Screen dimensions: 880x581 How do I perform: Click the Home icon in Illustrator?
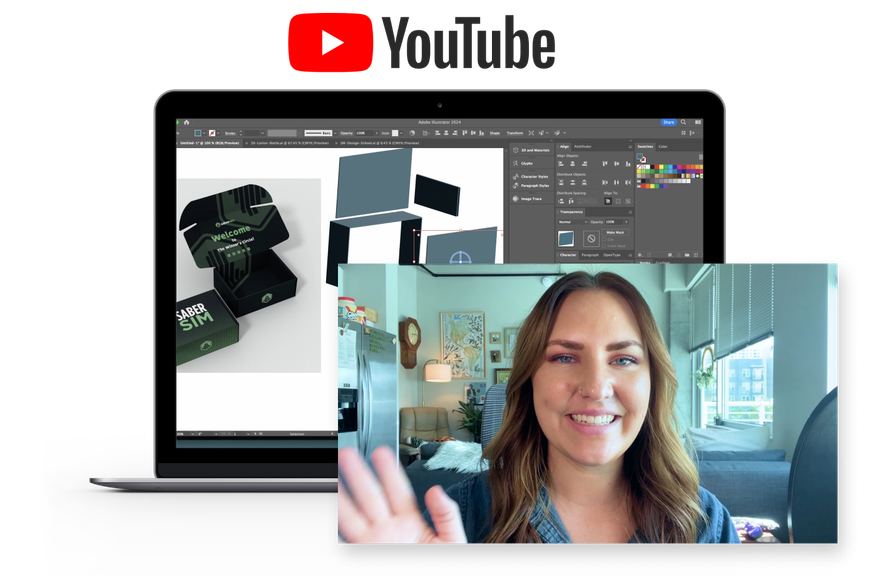pyautogui.click(x=187, y=122)
